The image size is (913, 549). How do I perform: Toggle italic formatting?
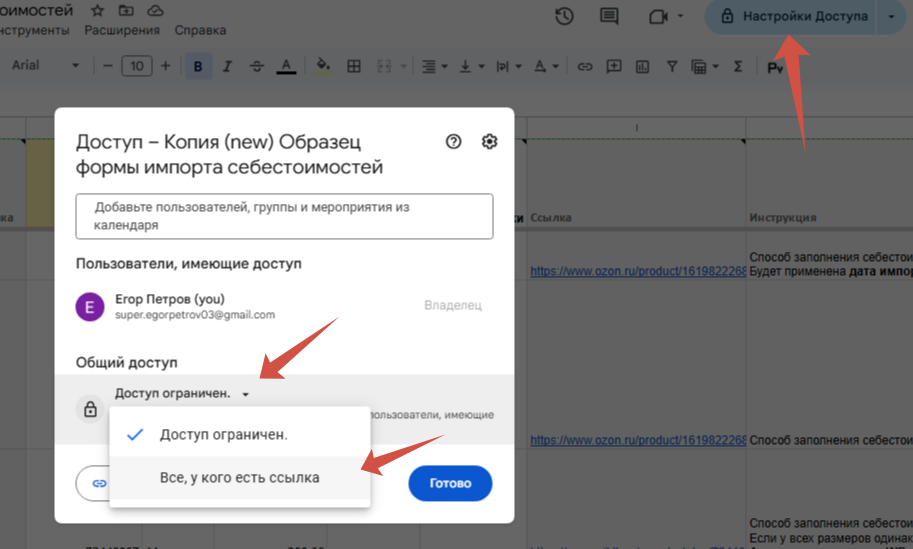(227, 66)
